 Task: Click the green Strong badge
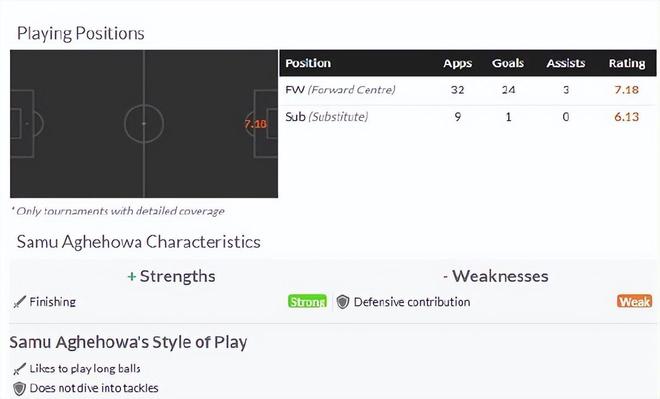(x=307, y=302)
